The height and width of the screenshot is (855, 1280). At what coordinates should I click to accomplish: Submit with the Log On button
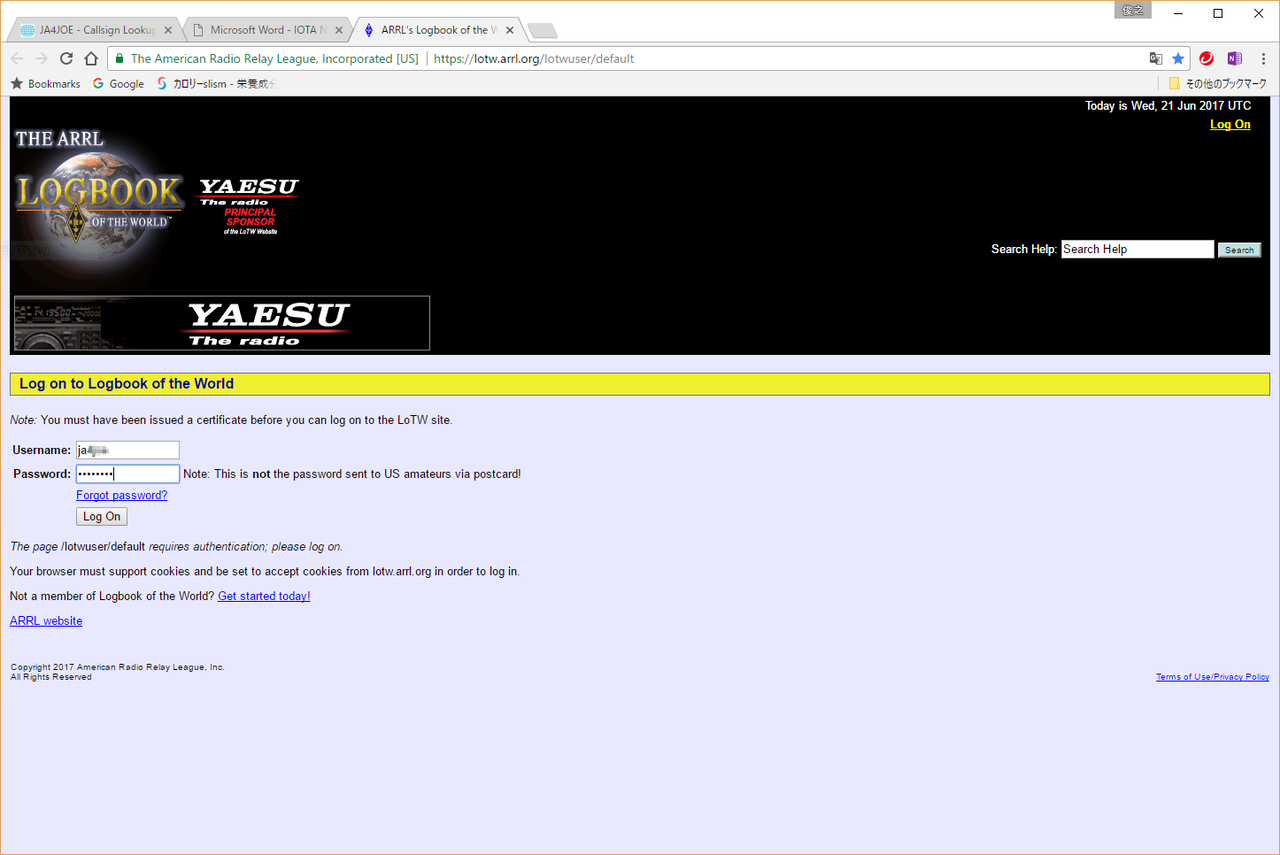[x=102, y=517]
